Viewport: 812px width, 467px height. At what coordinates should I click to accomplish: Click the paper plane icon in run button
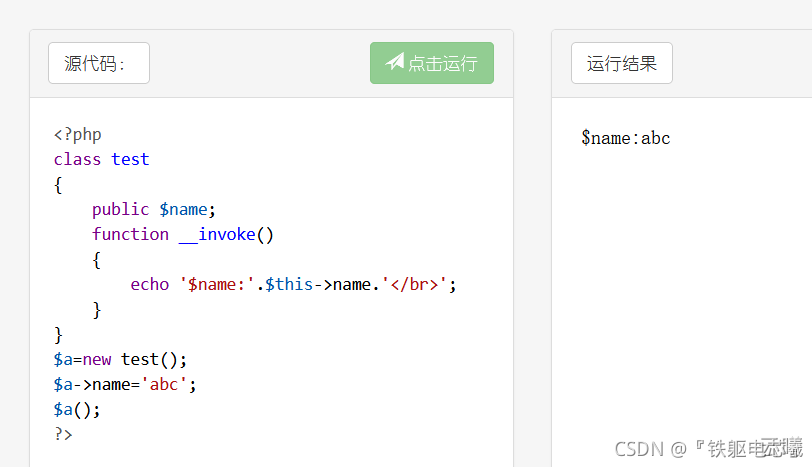[395, 62]
